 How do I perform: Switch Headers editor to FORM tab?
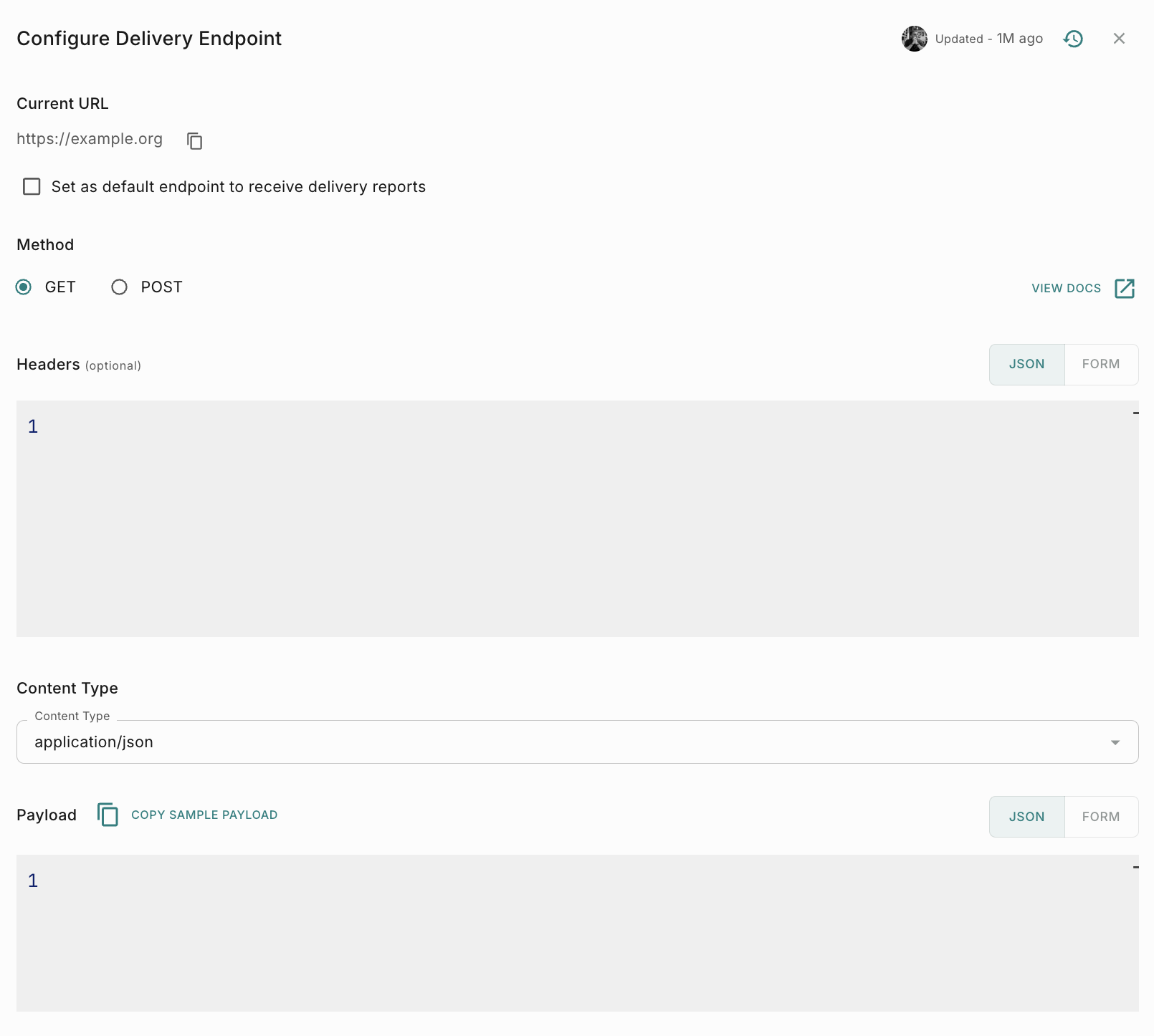[1100, 365]
